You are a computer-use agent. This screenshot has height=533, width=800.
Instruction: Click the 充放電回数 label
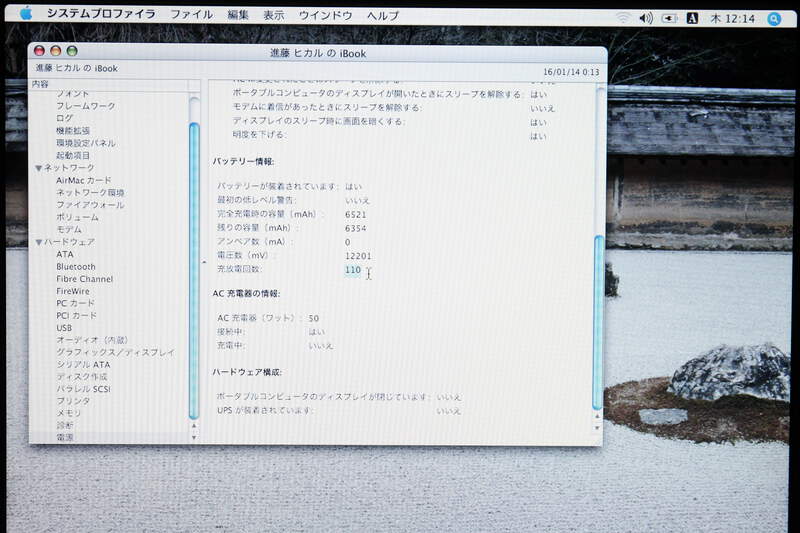click(x=239, y=269)
